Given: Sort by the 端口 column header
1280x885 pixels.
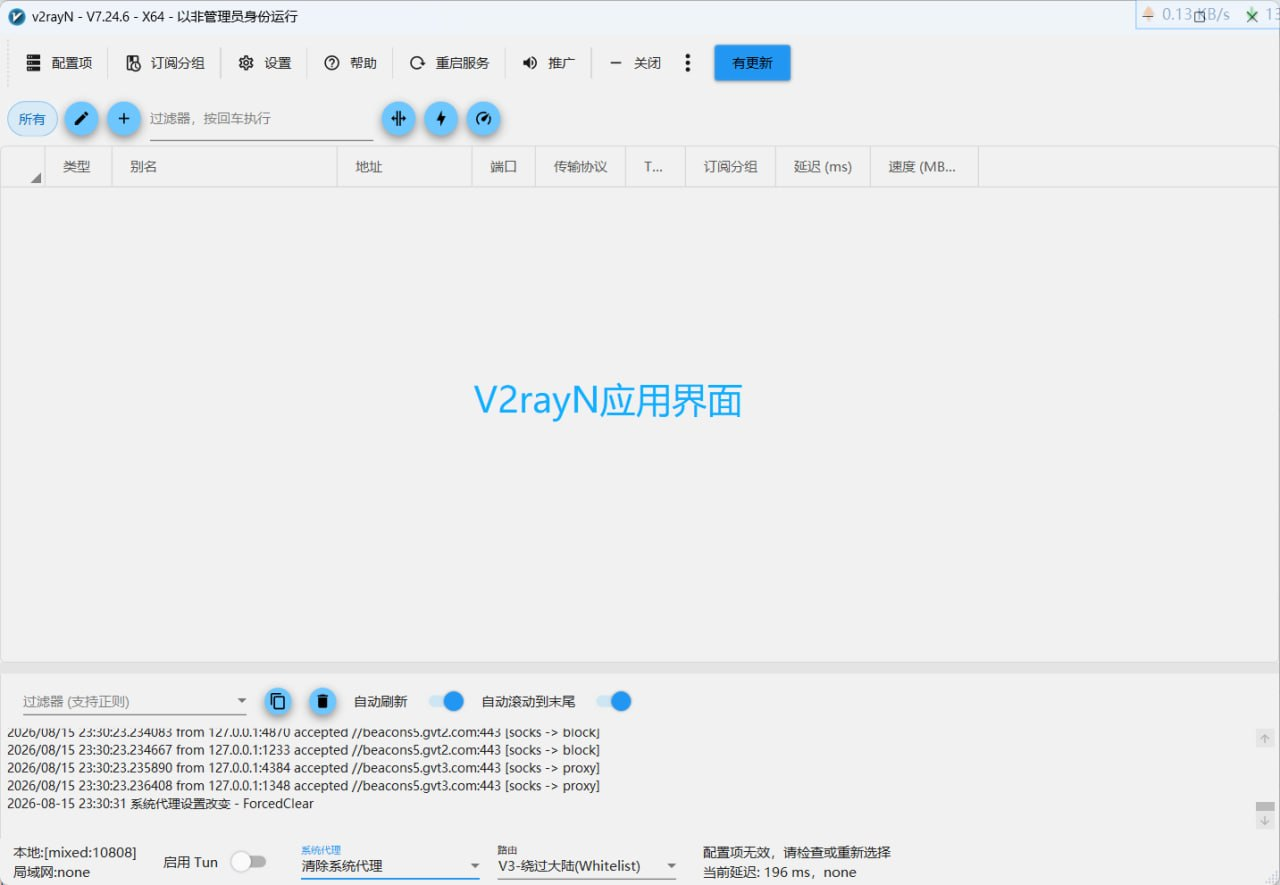Looking at the screenshot, I should [x=504, y=167].
